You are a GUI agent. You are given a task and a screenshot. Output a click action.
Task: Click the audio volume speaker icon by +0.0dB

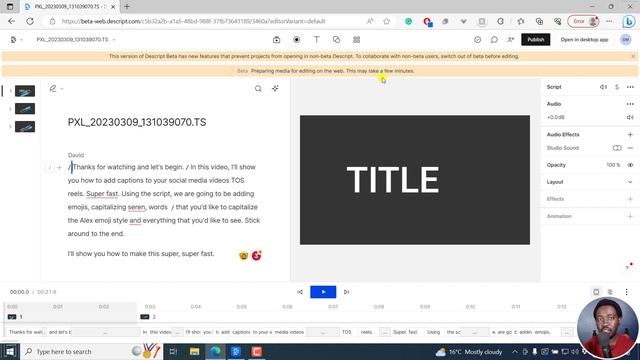point(630,117)
